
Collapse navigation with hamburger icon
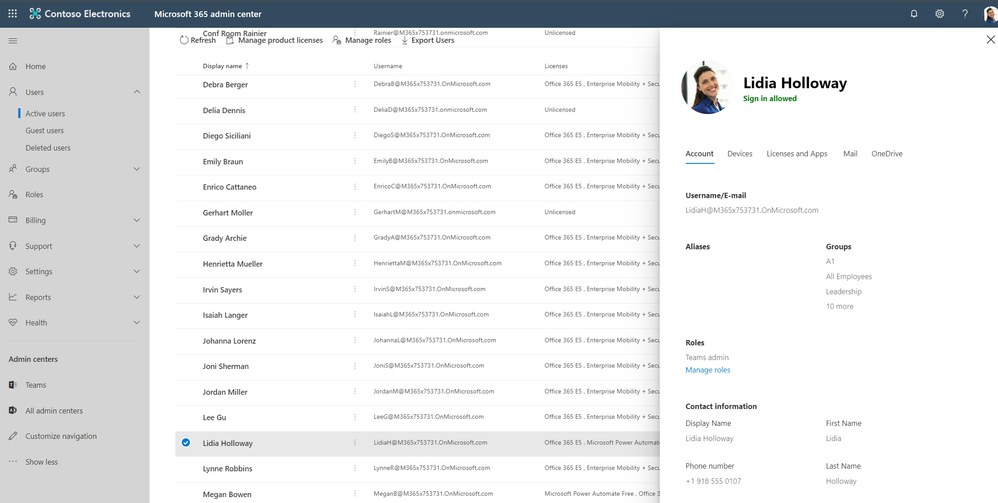pyautogui.click(x=13, y=41)
